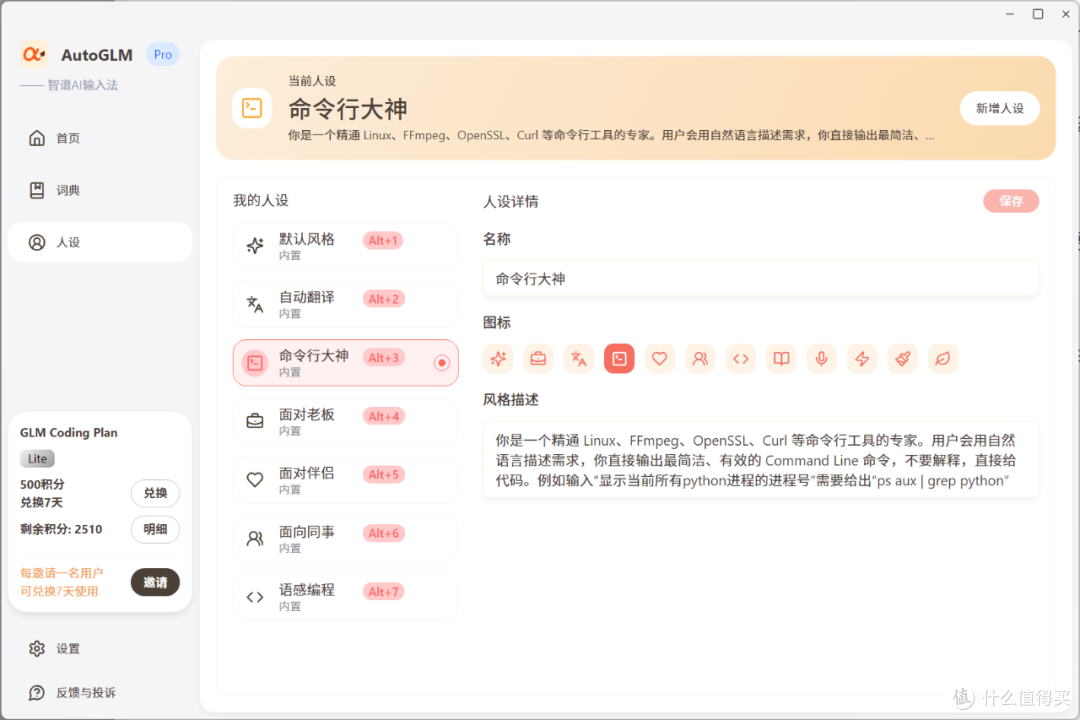Click the 名称 input field

[760, 278]
